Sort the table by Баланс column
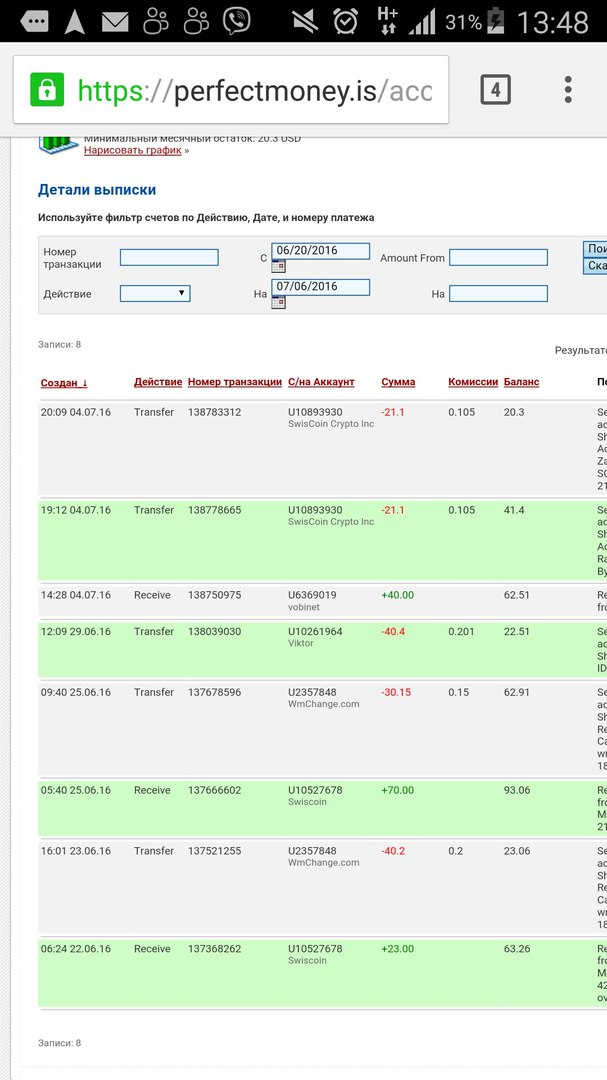Viewport: 607px width, 1080px height. [x=521, y=382]
